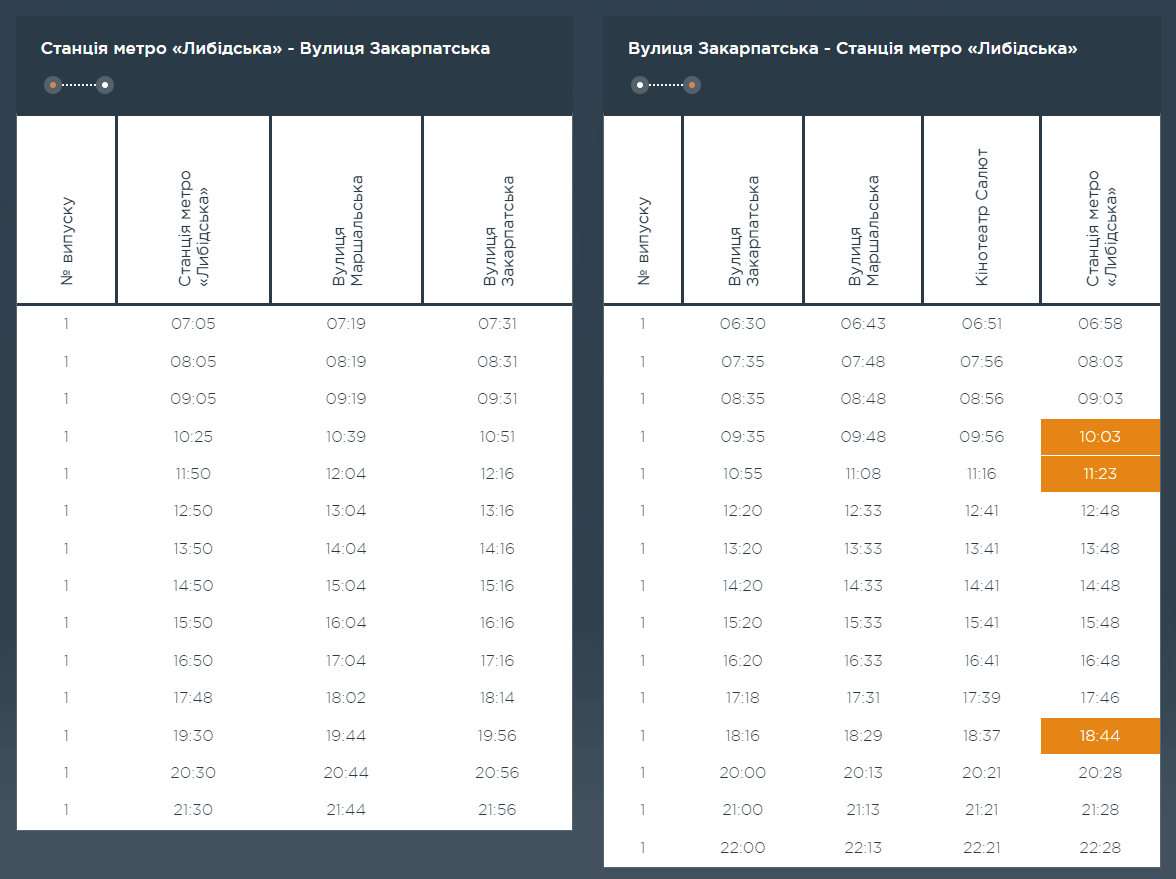Click № випуску header in the left table
1176x879 pixels.
pyautogui.click(x=67, y=240)
